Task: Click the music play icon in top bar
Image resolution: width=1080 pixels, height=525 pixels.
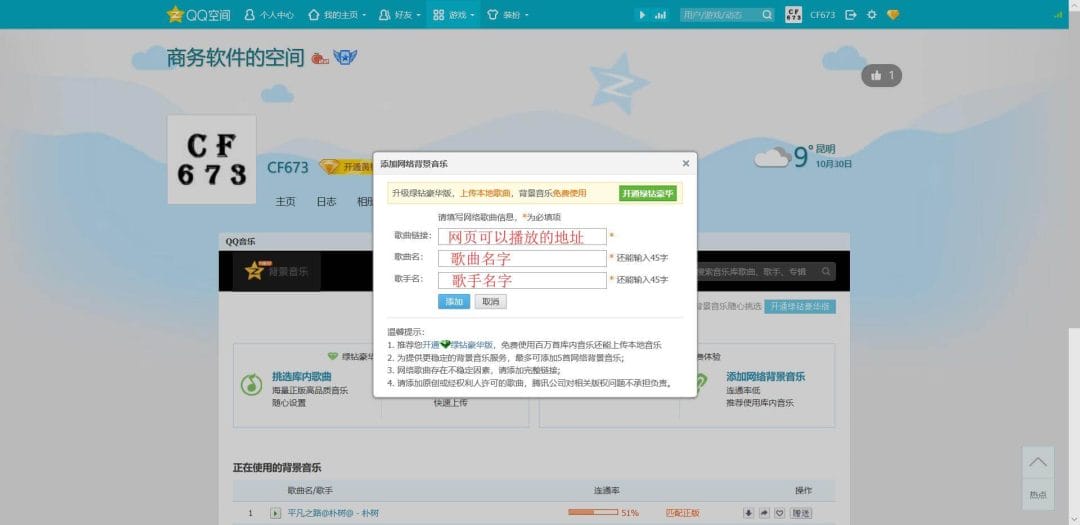Action: point(642,14)
